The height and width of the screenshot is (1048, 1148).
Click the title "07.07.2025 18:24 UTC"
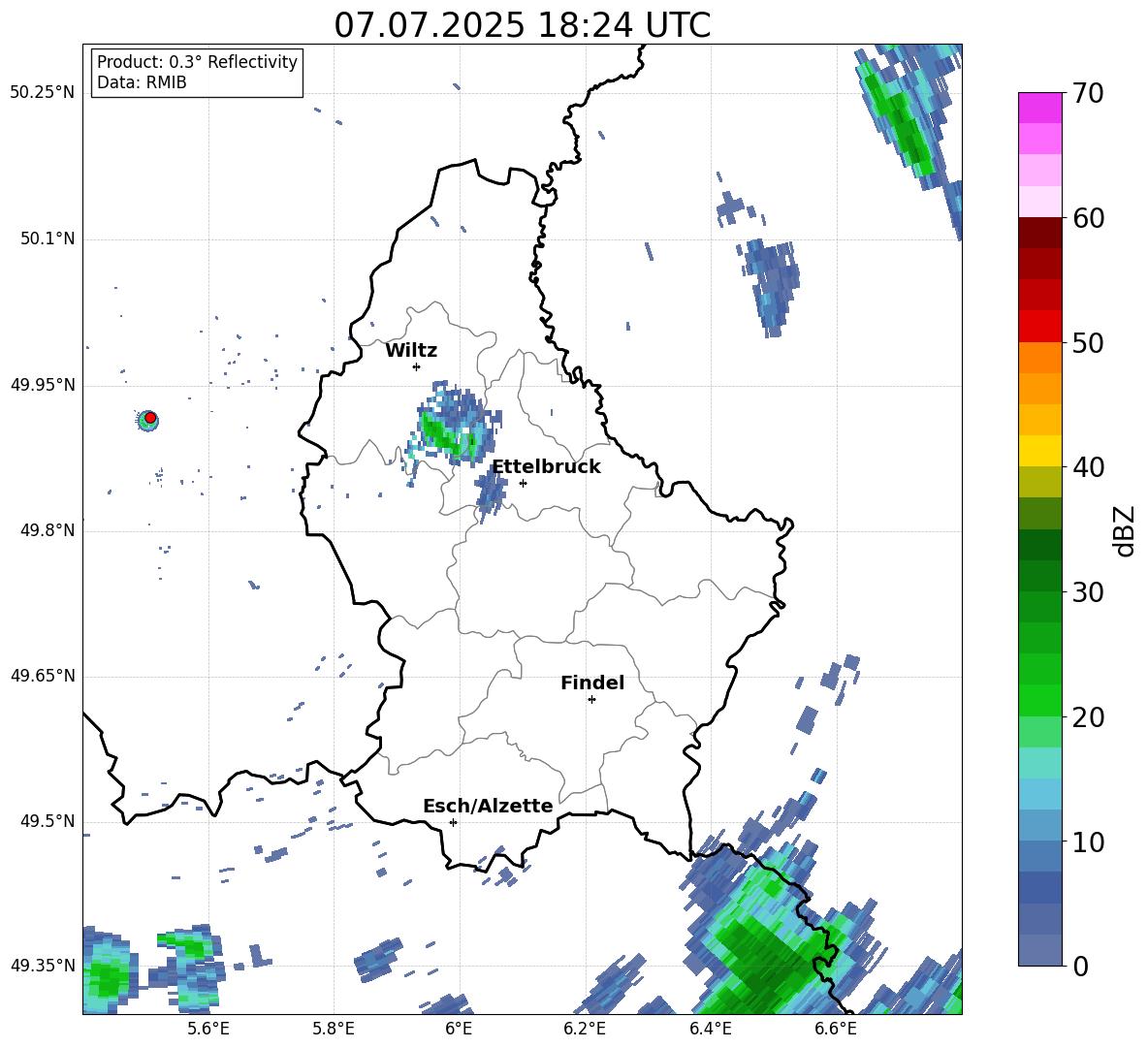pyautogui.click(x=522, y=25)
